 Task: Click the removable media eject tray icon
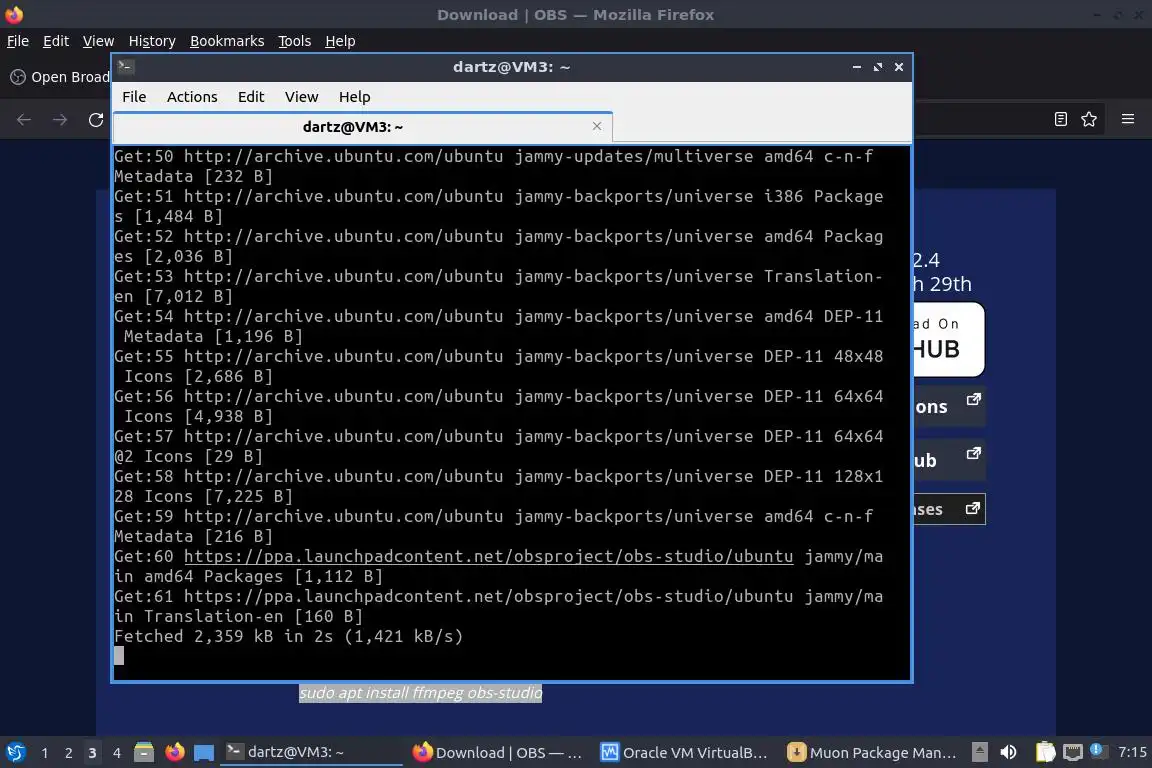[979, 752]
